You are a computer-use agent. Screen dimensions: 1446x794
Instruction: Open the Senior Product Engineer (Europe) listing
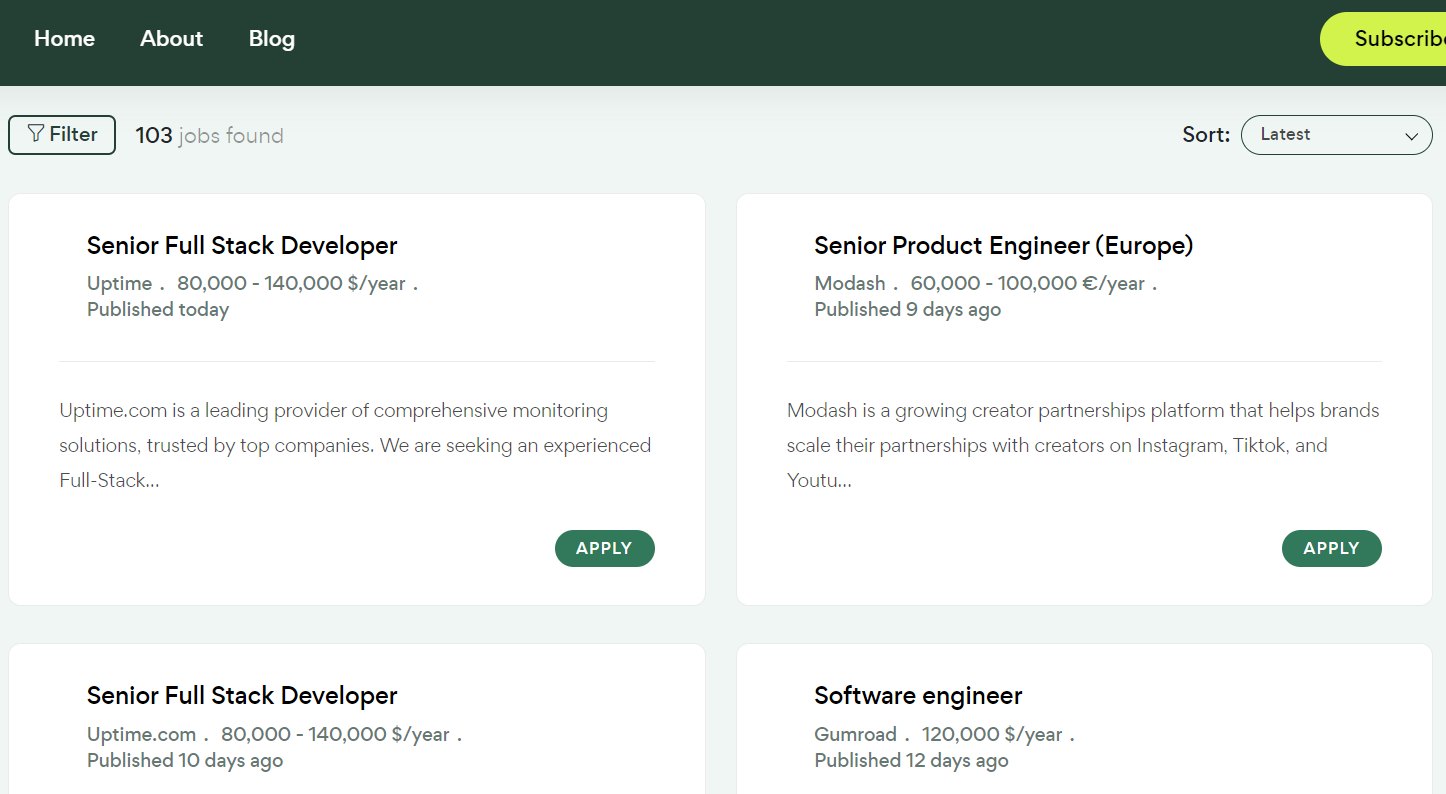1003,245
